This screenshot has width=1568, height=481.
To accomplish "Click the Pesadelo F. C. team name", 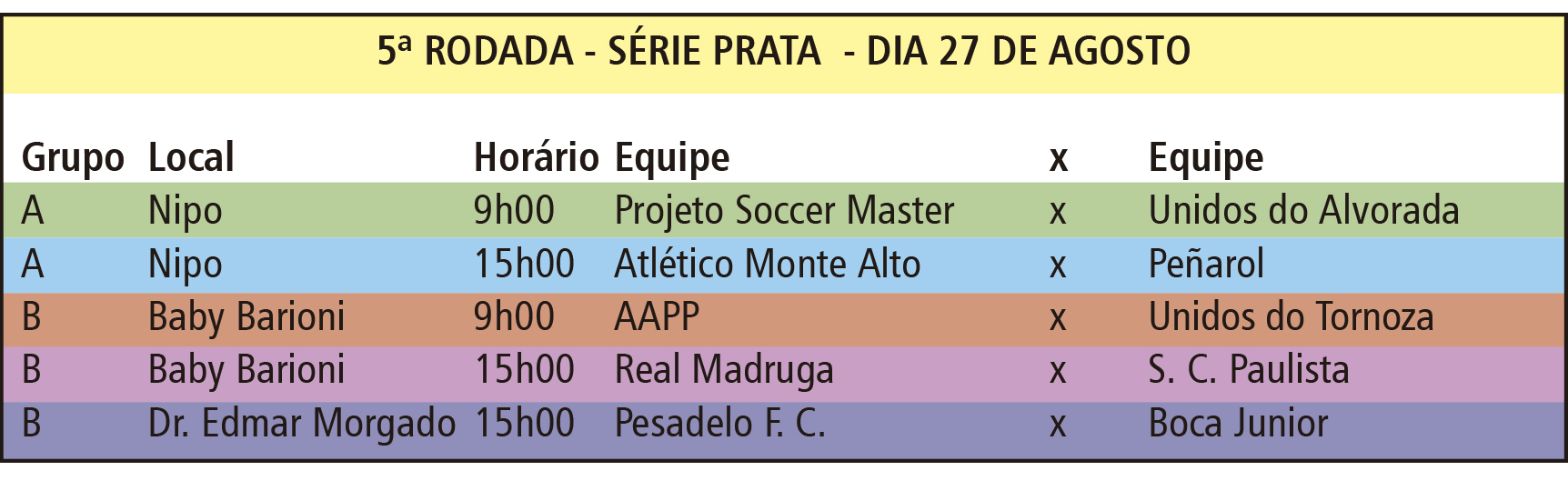I will pos(719,424).
